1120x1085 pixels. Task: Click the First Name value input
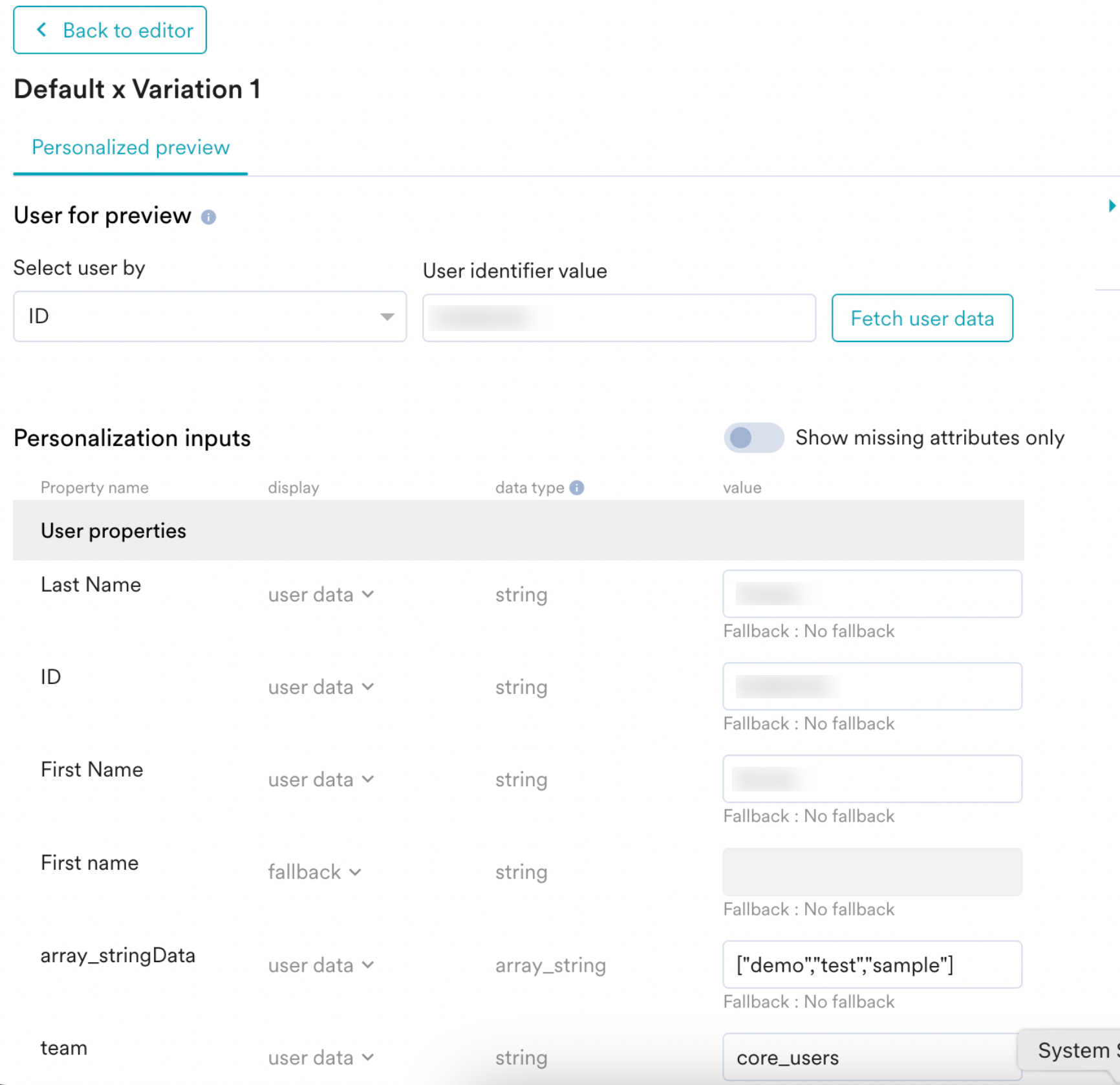872,779
